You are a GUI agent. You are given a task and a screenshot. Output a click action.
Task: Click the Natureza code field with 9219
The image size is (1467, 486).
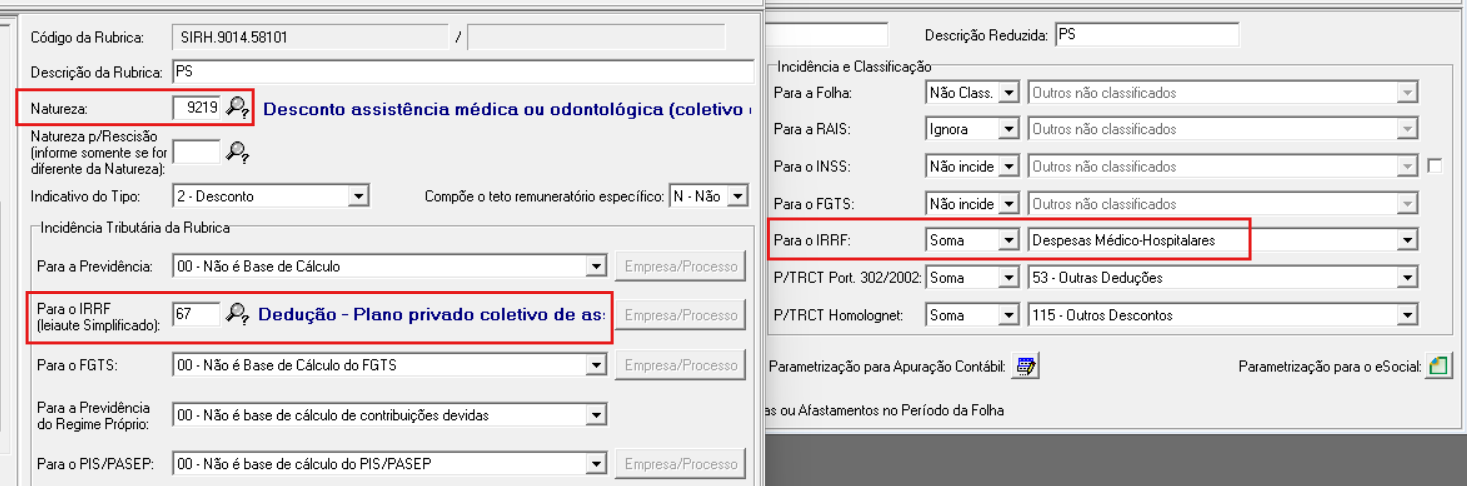coord(196,107)
